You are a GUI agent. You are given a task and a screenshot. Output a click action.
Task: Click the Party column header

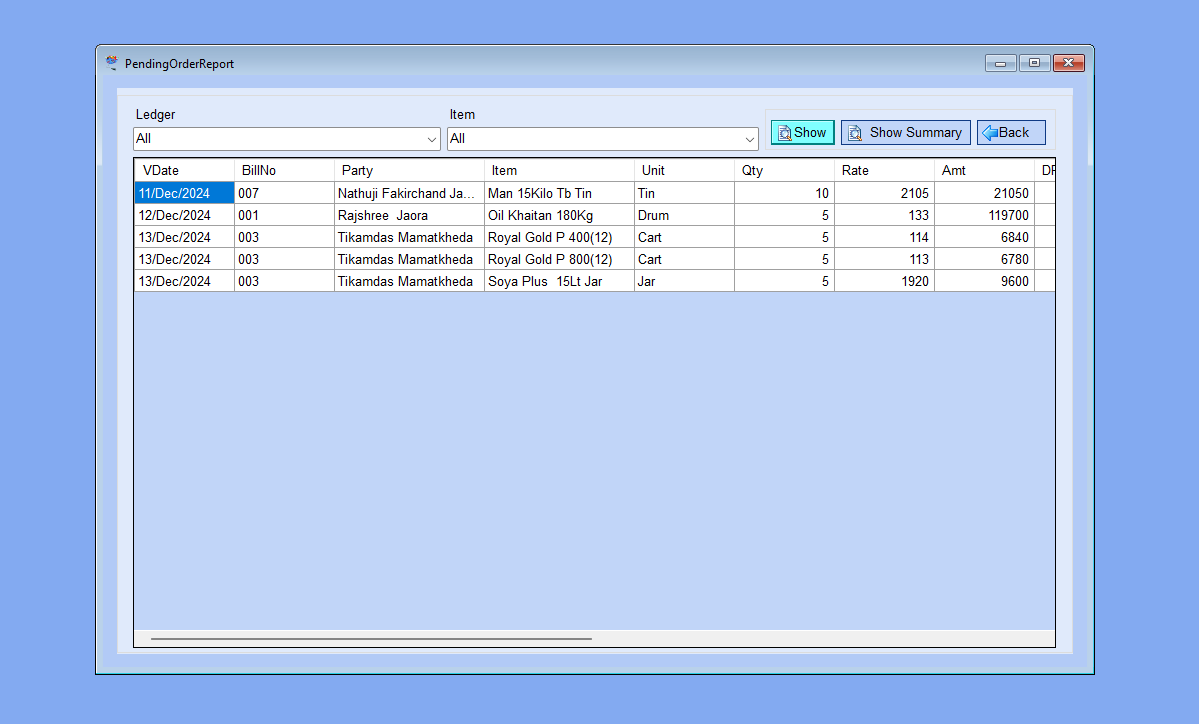tap(409, 170)
